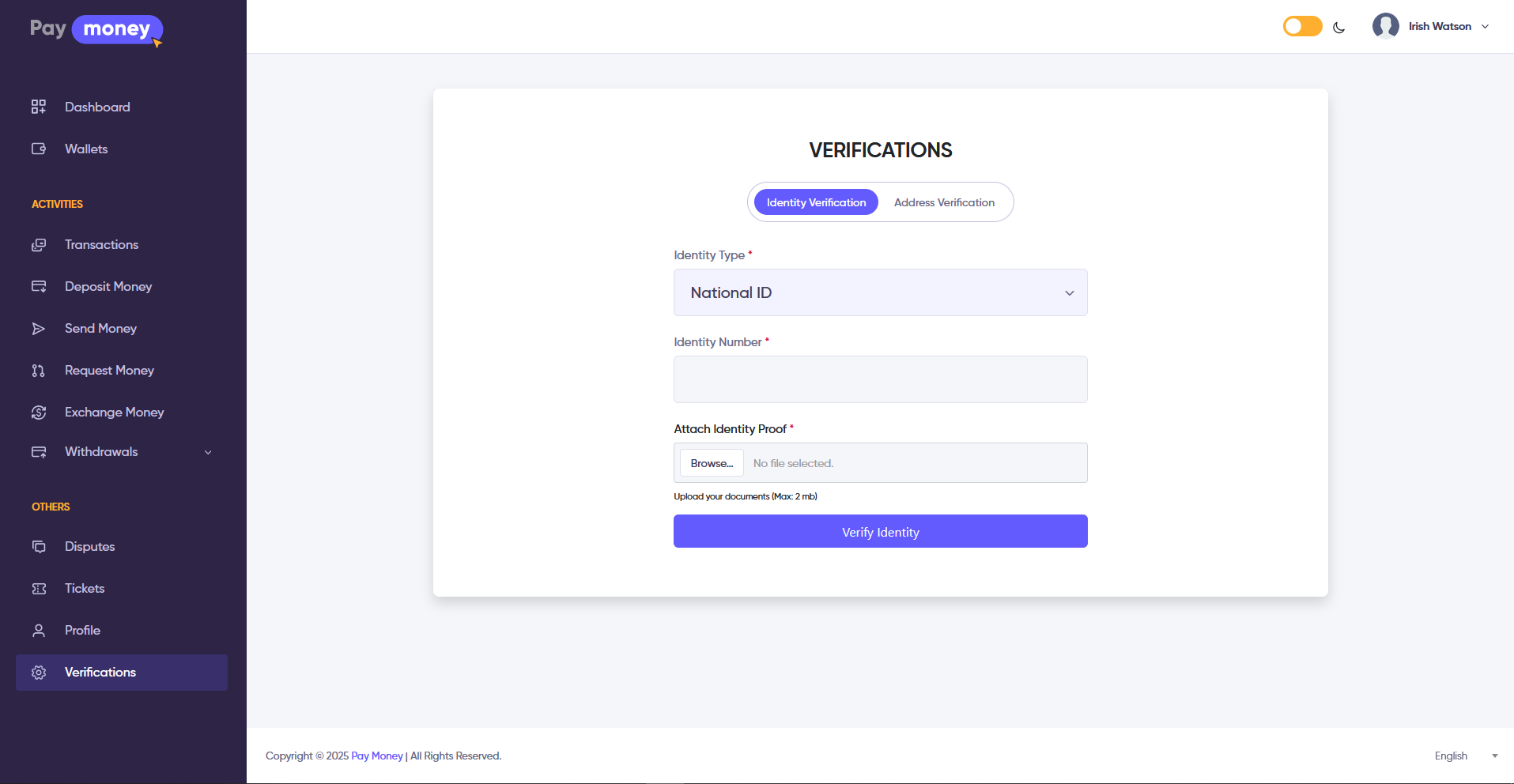Click the Exchange Money icon
Viewport: 1514px width, 784px height.
[39, 413]
